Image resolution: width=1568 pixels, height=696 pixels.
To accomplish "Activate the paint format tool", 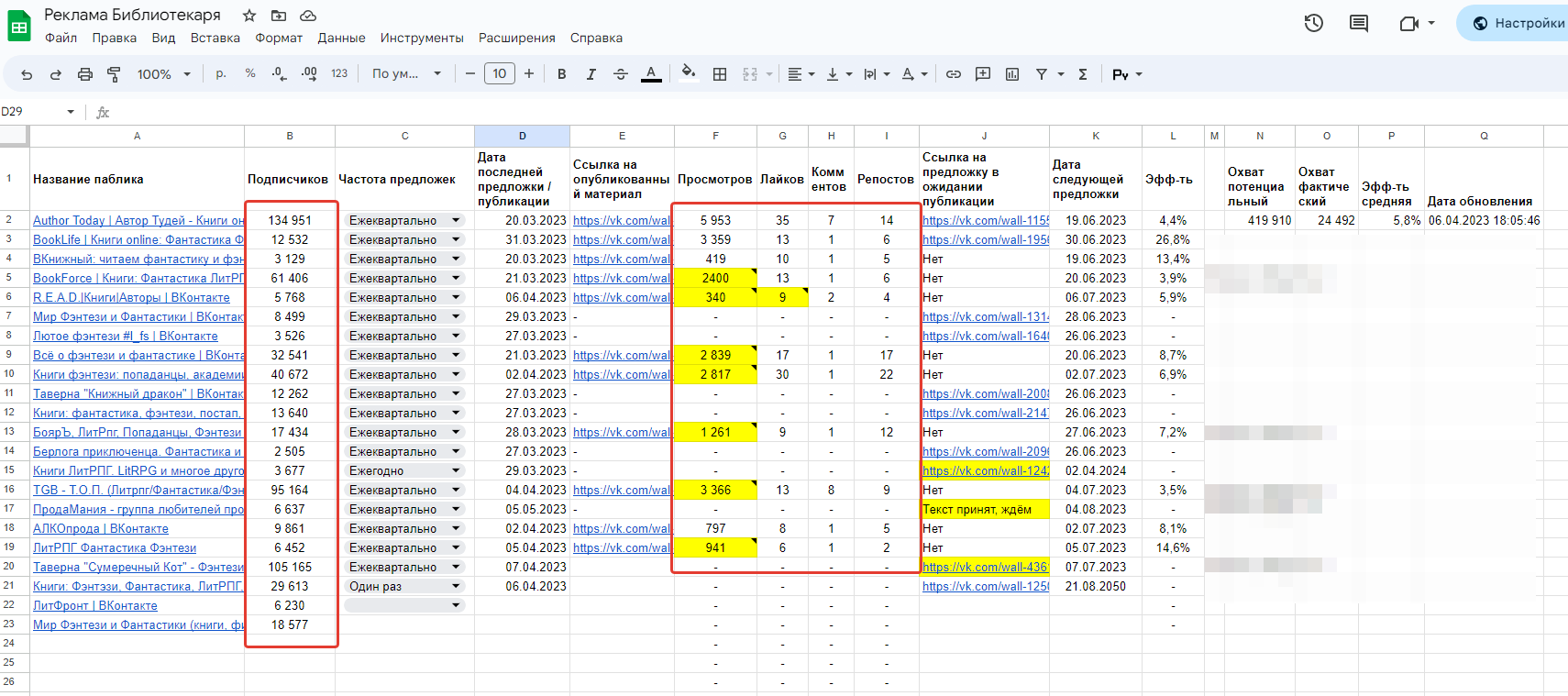I will [x=115, y=74].
